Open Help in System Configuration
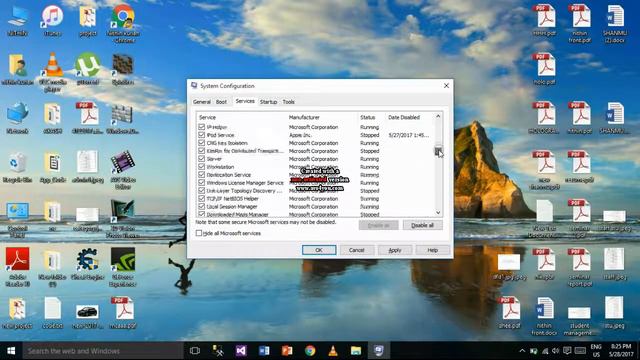Image resolution: width=640 pixels, height=360 pixels. [x=433, y=250]
